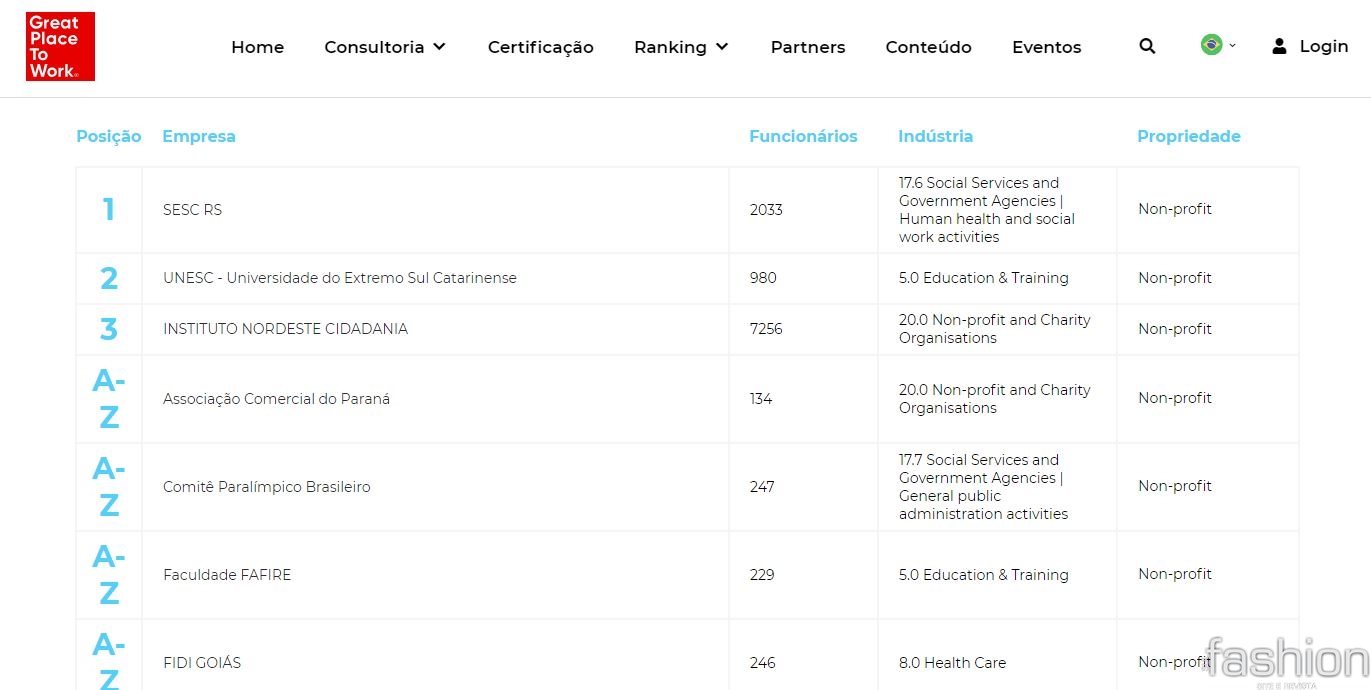The width and height of the screenshot is (1371, 690).
Task: Go to the Home menu item
Action: point(257,47)
